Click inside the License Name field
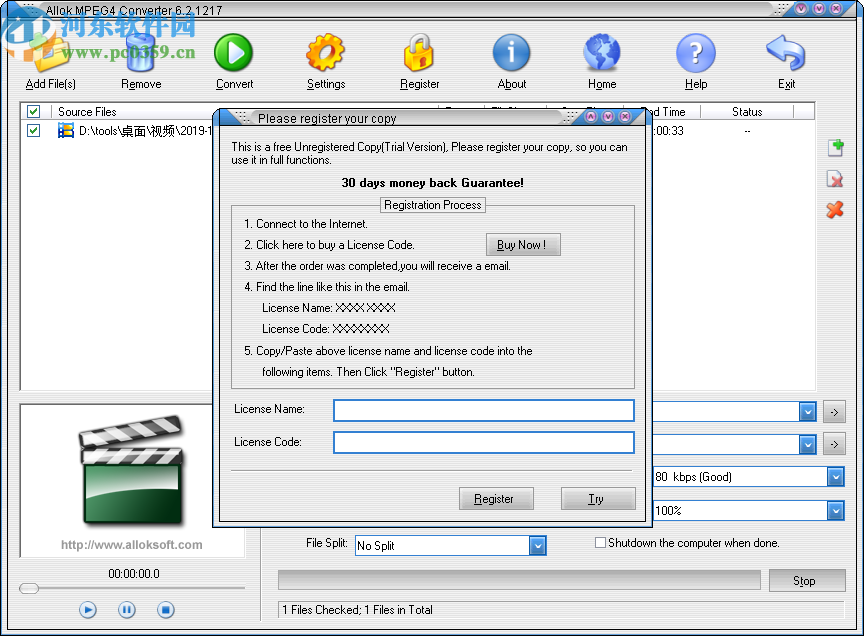 [x=483, y=410]
